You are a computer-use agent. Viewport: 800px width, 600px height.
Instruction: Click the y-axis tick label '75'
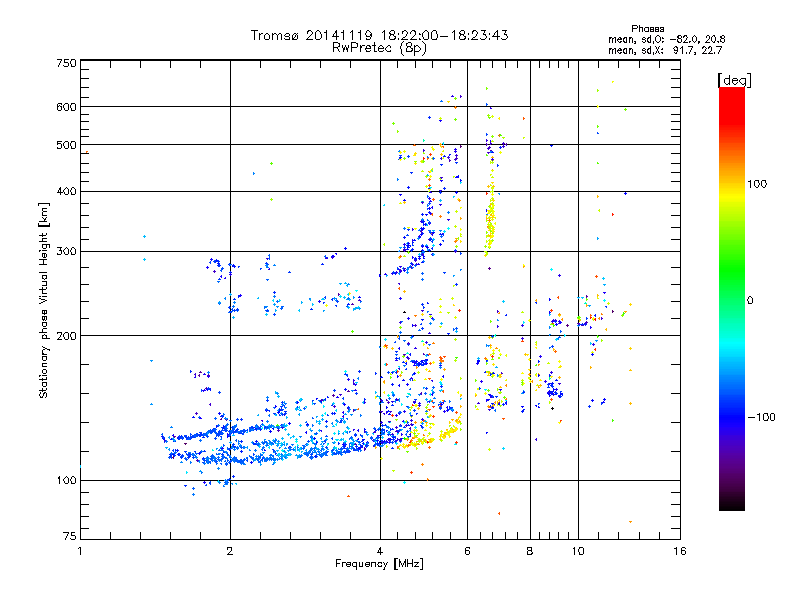[x=70, y=536]
